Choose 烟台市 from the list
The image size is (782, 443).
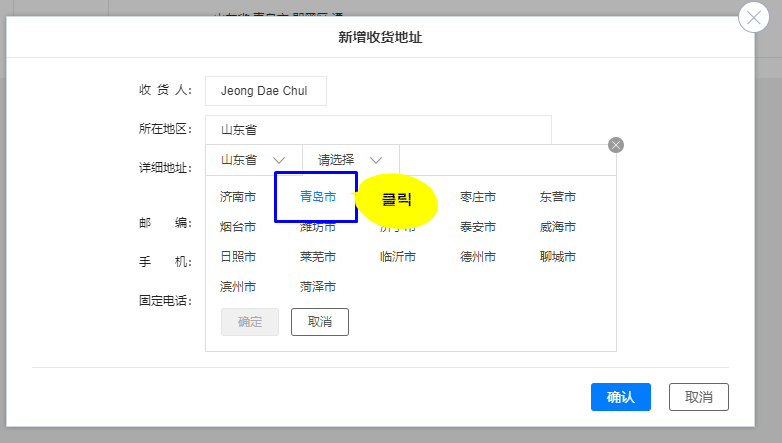click(x=238, y=227)
